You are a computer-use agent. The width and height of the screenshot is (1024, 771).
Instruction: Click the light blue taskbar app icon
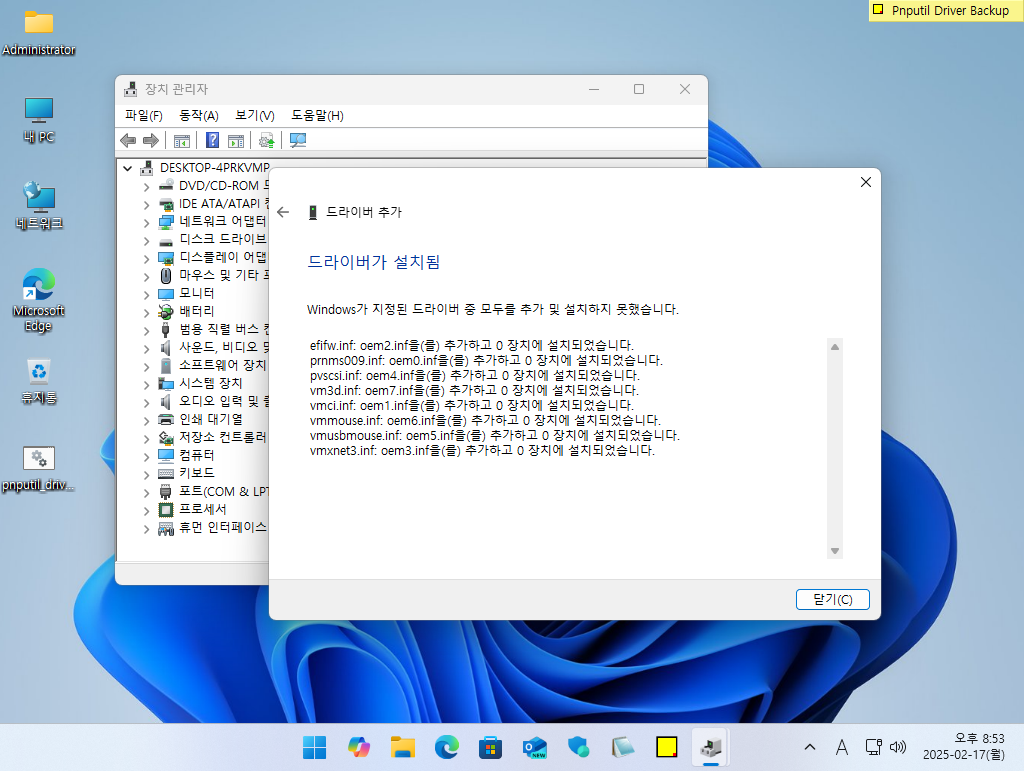[x=579, y=747]
